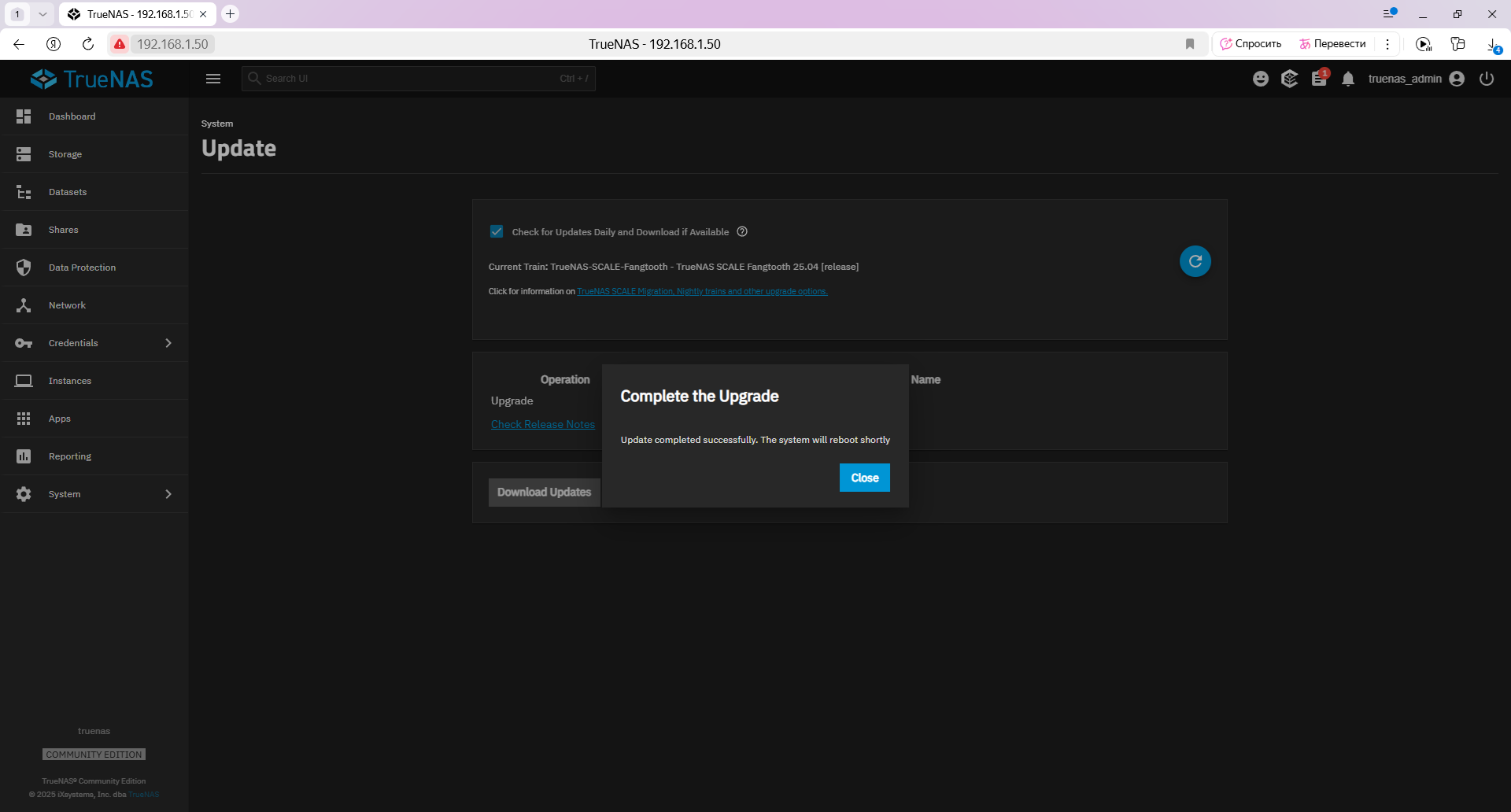Click the Data Protection shield icon

(24, 268)
